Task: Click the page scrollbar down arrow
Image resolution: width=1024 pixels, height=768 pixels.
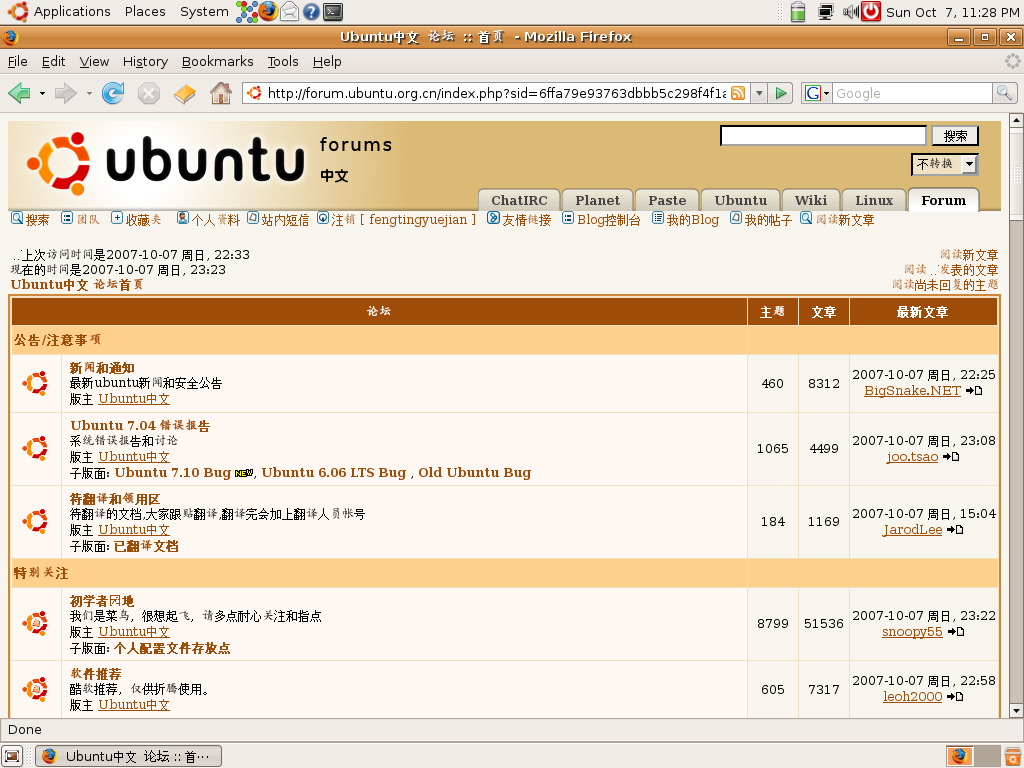Action: coord(1016,711)
